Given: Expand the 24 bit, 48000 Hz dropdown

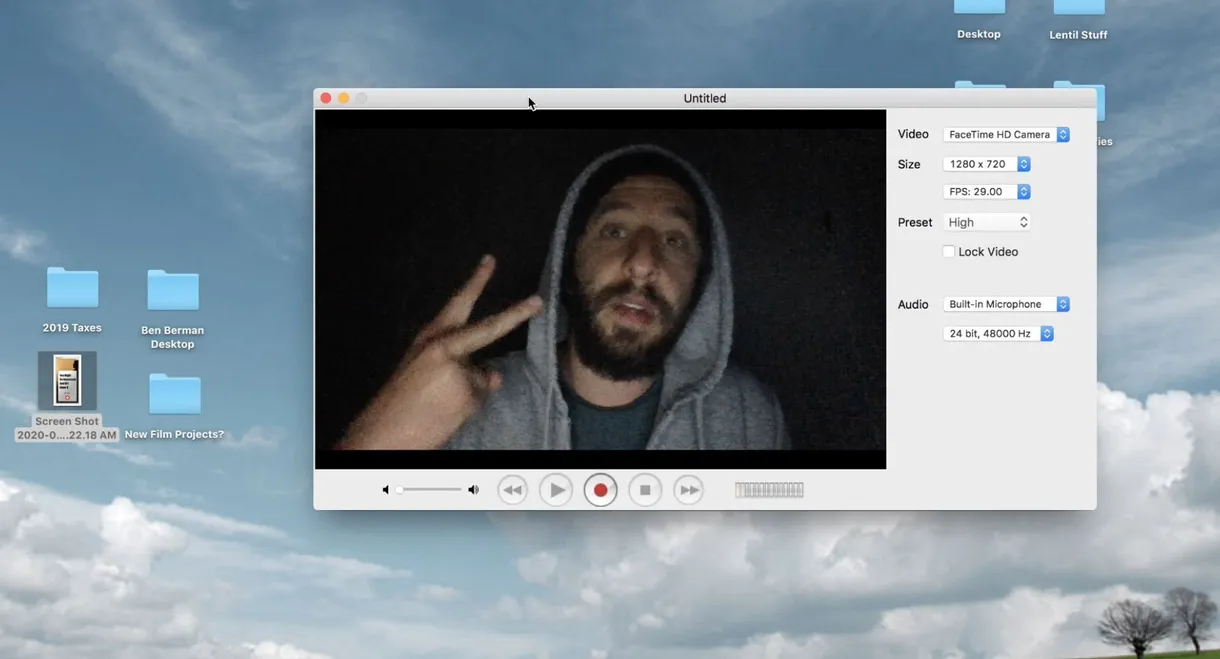Looking at the screenshot, I should (998, 334).
